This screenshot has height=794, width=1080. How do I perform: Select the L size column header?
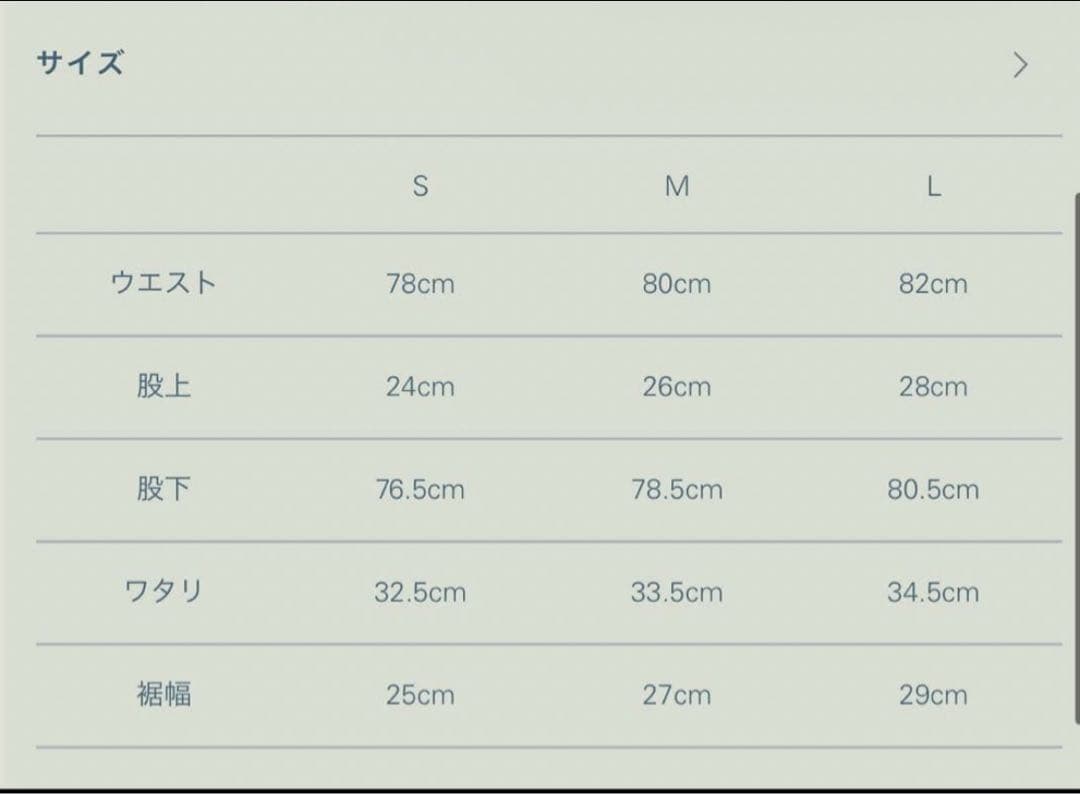point(933,187)
